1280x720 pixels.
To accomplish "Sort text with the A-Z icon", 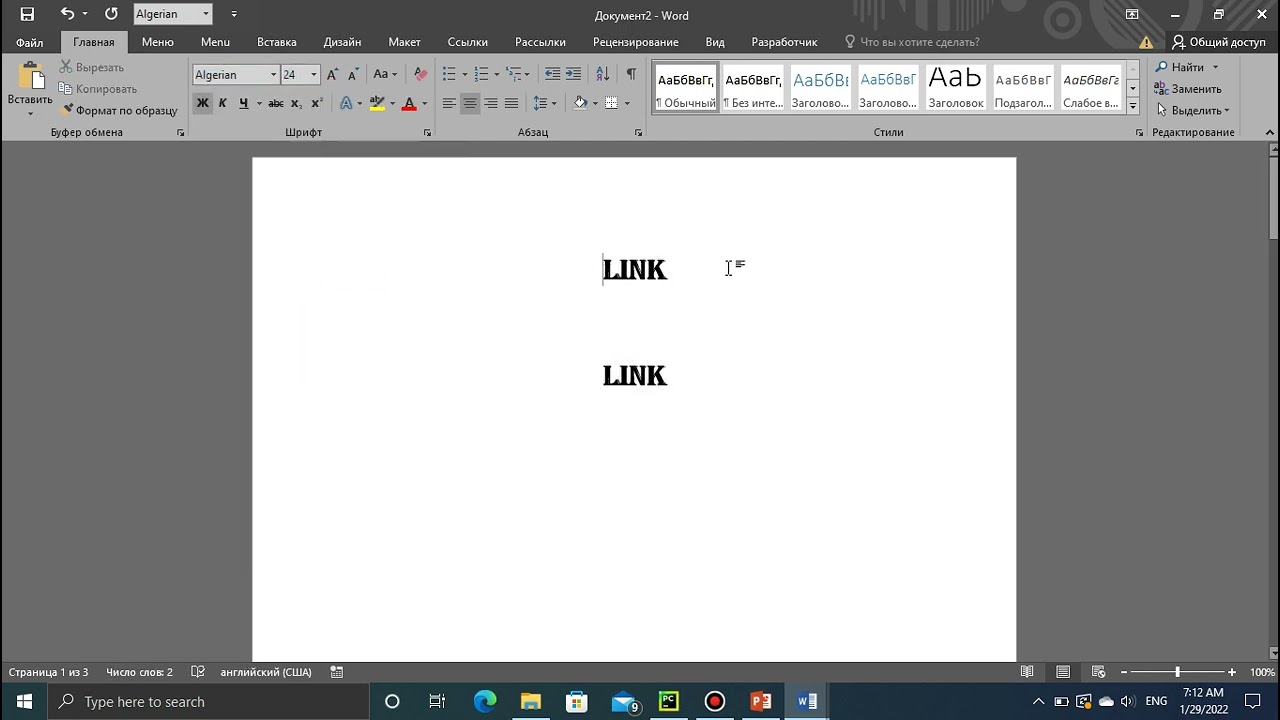I will pyautogui.click(x=602, y=75).
